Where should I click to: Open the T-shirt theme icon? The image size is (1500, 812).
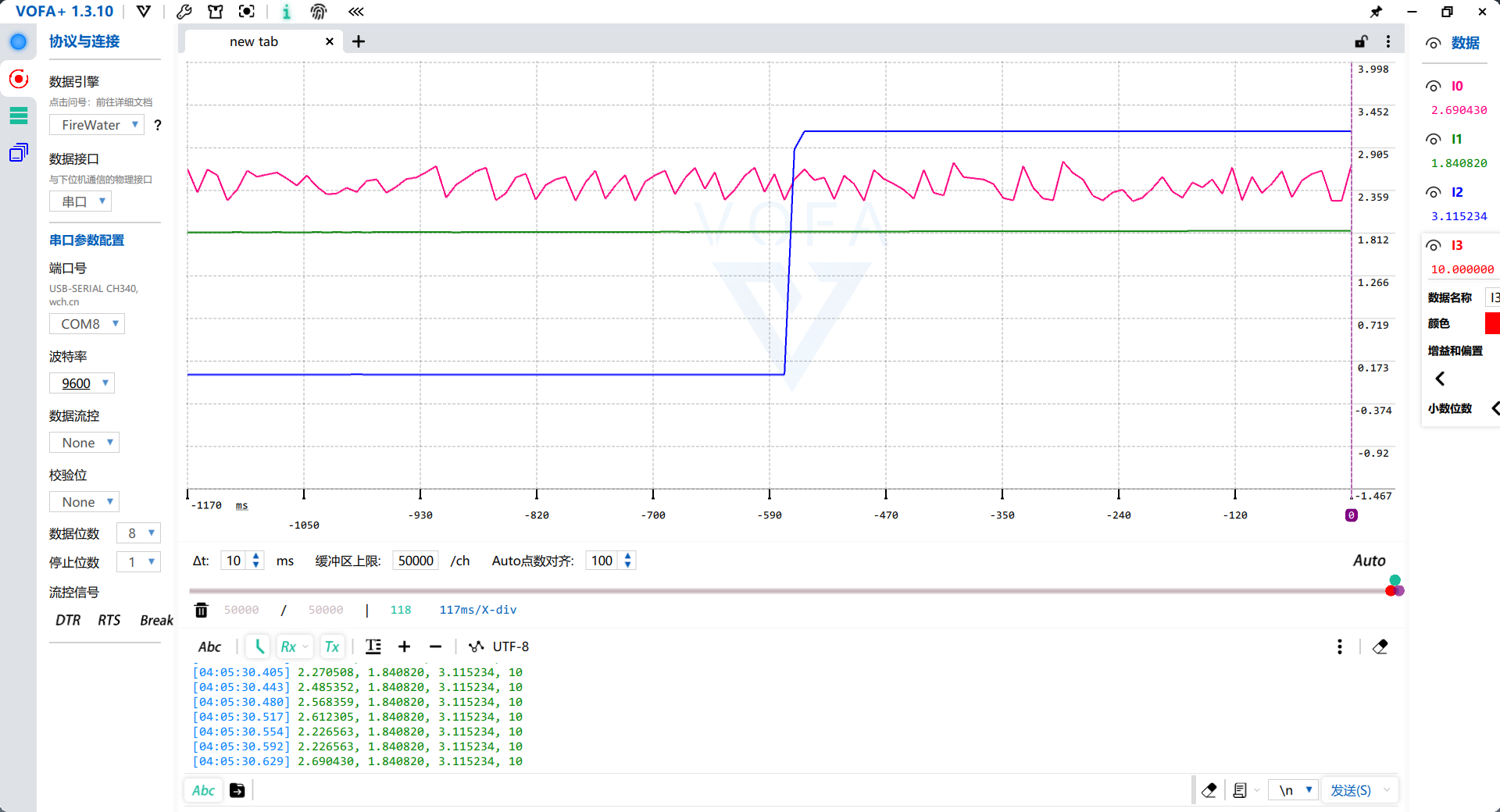click(x=216, y=11)
